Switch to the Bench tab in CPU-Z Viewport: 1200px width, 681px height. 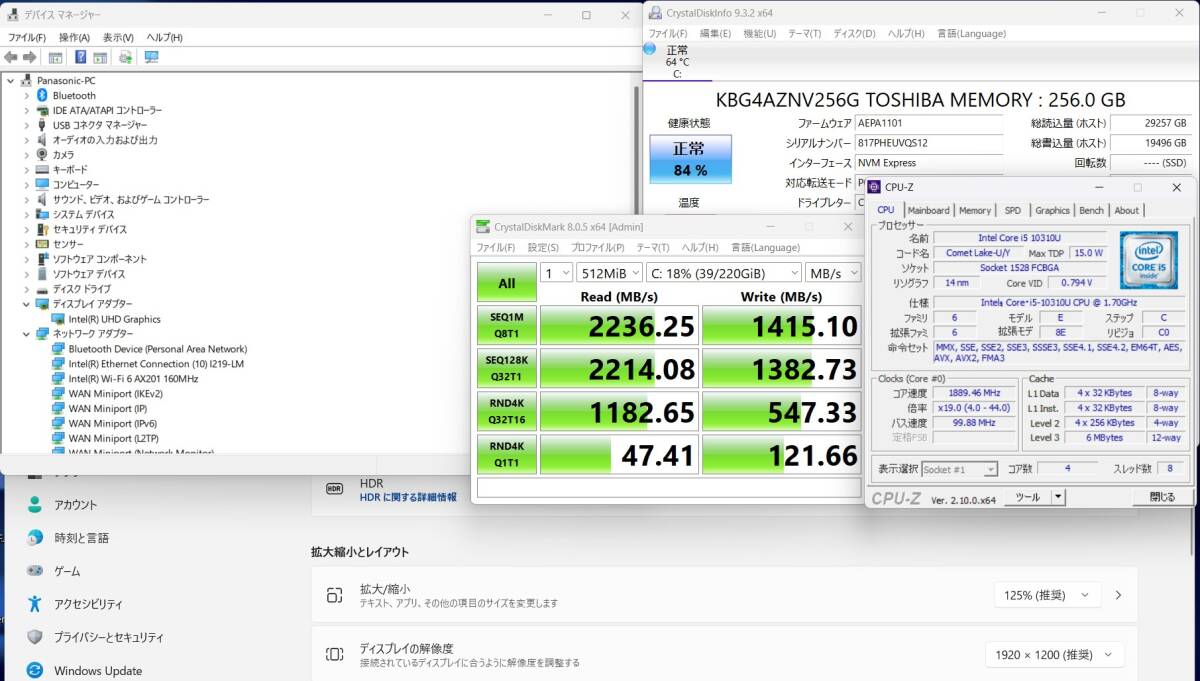pyautogui.click(x=1092, y=210)
